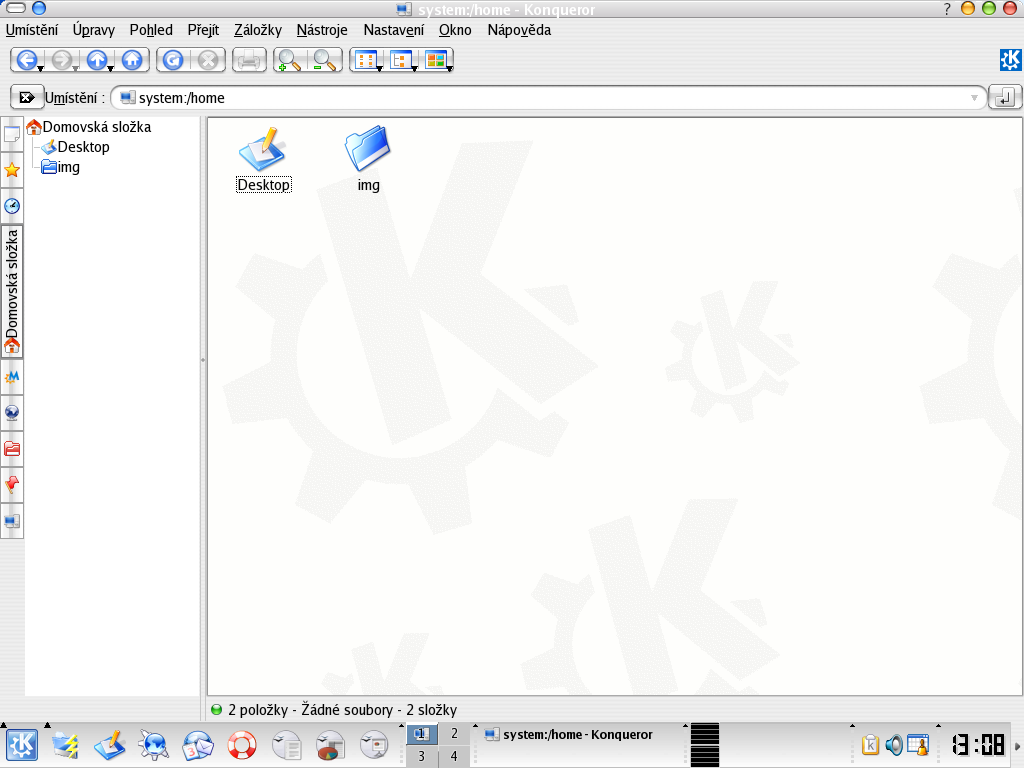Open the Nástroje menu
The height and width of the screenshot is (768, 1024).
pos(322,30)
